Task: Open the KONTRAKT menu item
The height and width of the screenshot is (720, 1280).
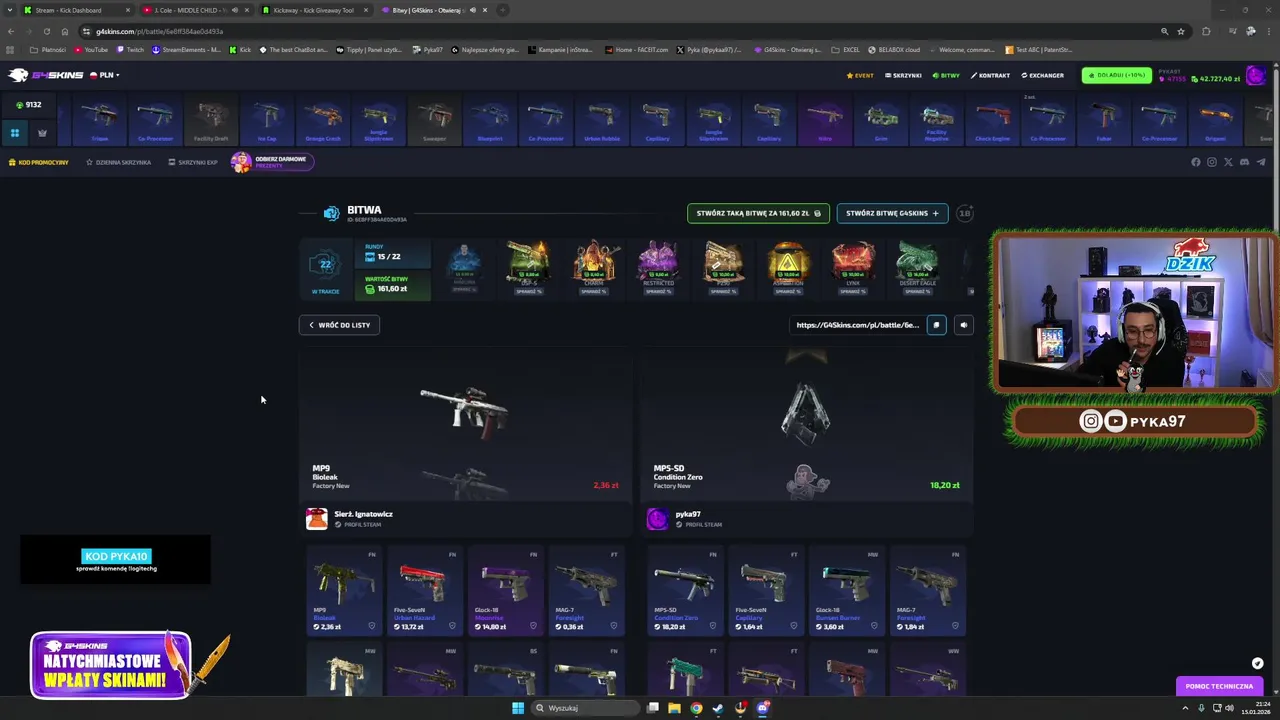Action: [x=990, y=75]
